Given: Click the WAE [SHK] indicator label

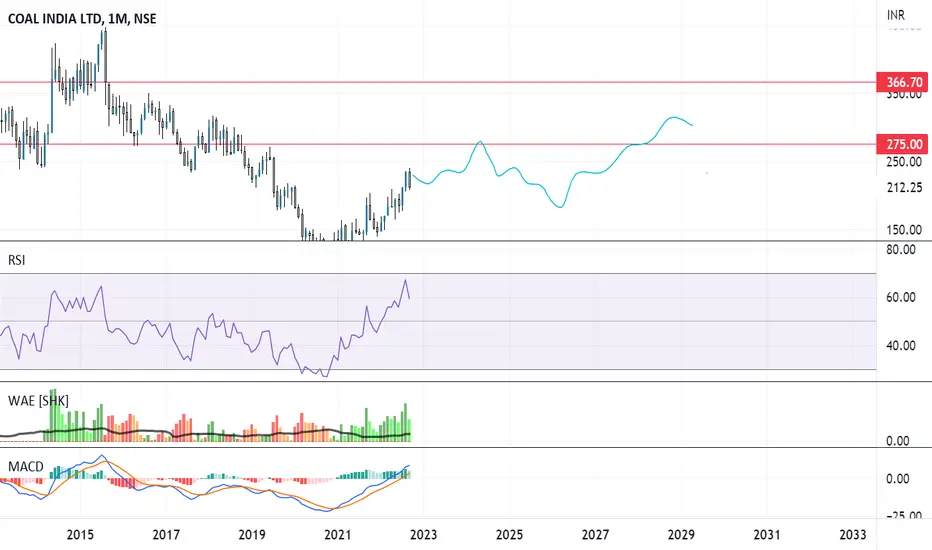Looking at the screenshot, I should (38, 401).
